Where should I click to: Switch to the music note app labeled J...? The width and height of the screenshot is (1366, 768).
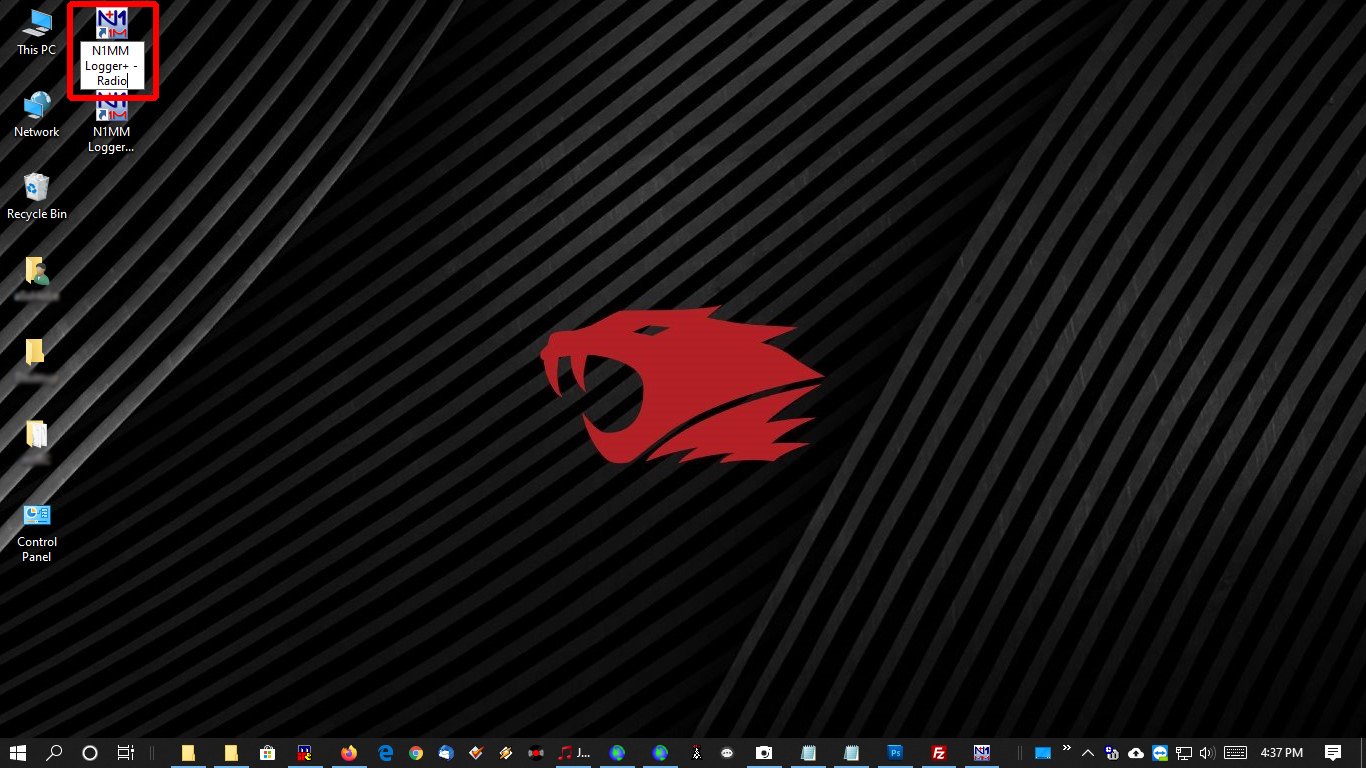pos(574,753)
